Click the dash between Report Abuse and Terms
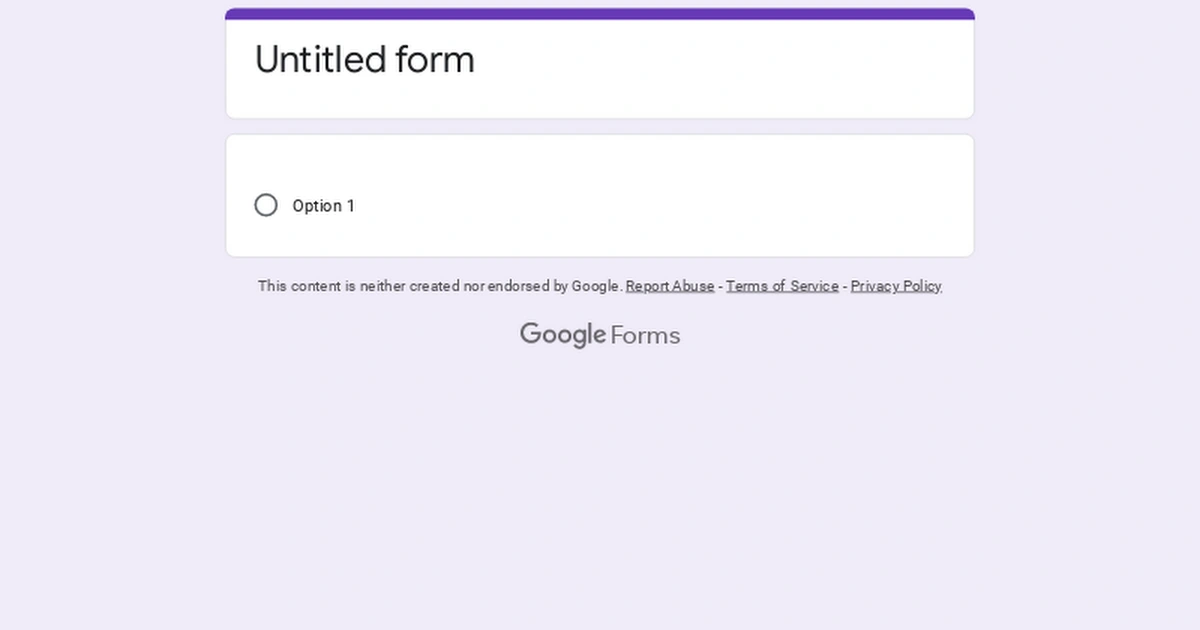 coord(720,286)
